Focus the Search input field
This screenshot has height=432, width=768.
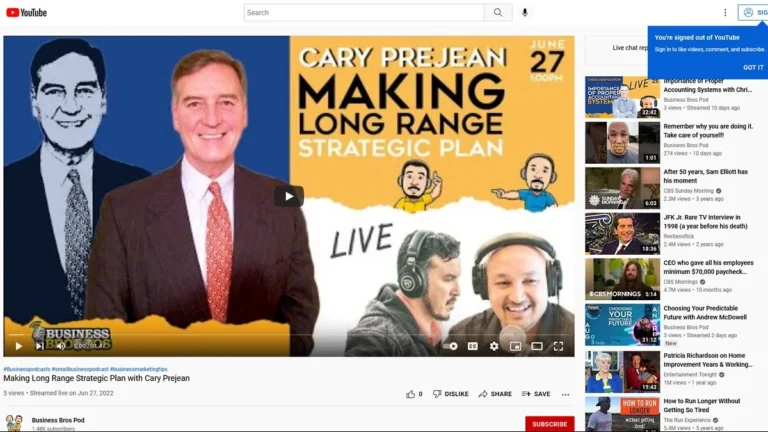[364, 13]
